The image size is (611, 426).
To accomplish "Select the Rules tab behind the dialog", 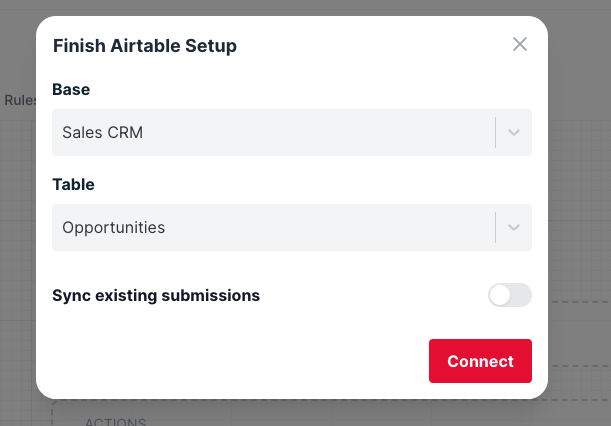I will (20, 100).
